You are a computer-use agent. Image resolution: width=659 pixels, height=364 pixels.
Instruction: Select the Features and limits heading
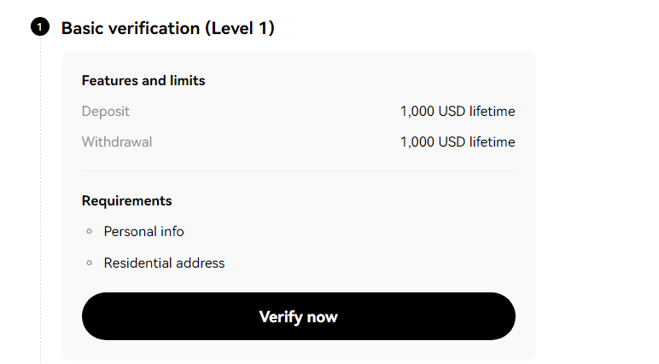tap(143, 80)
